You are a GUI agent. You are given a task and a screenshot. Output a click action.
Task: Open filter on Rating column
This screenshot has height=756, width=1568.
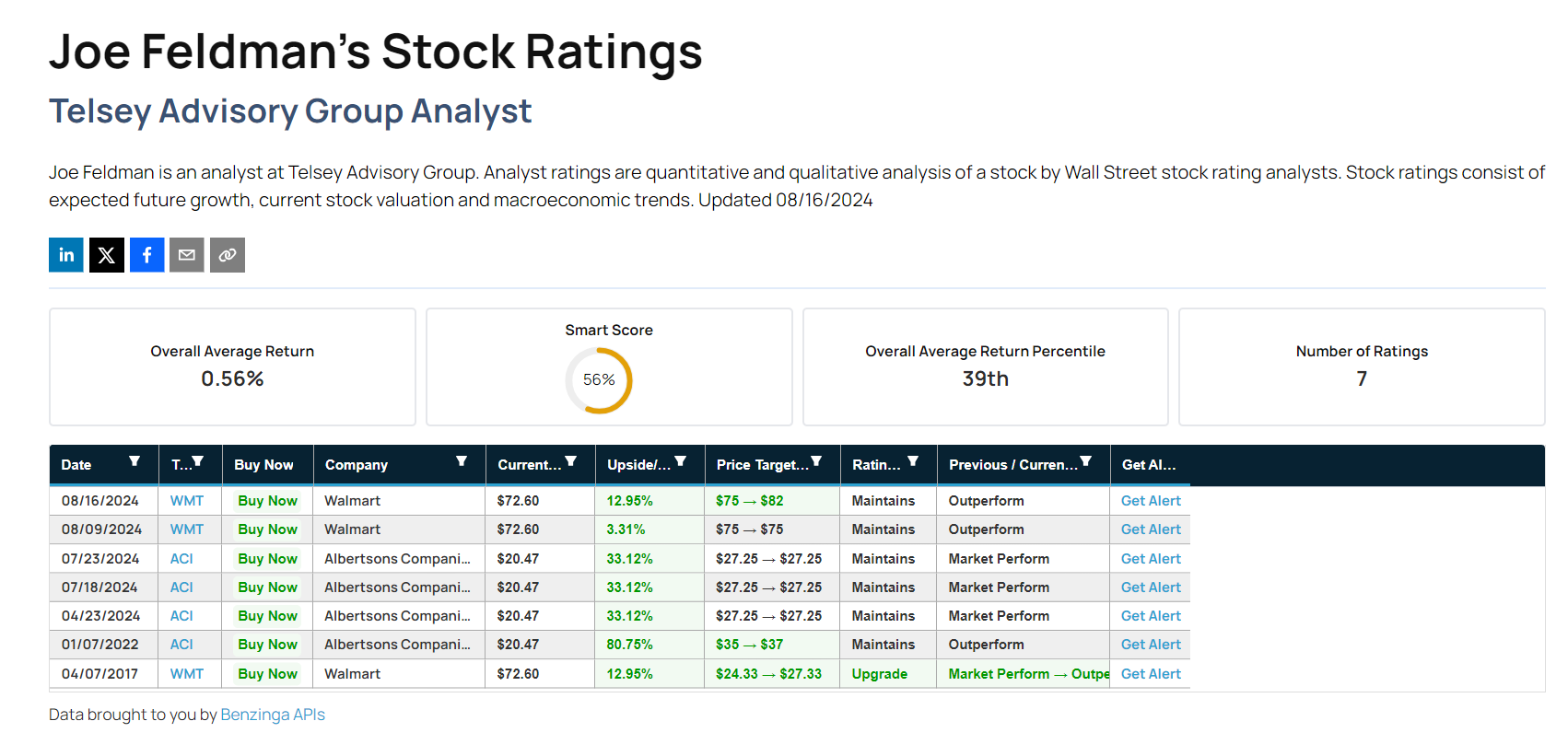(x=913, y=461)
